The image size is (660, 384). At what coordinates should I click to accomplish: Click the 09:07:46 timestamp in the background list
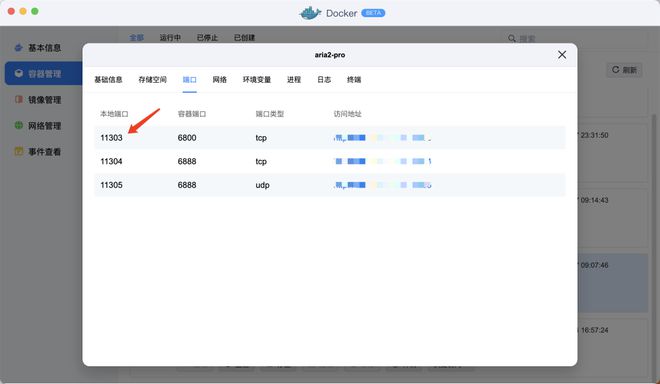pyautogui.click(x=594, y=265)
